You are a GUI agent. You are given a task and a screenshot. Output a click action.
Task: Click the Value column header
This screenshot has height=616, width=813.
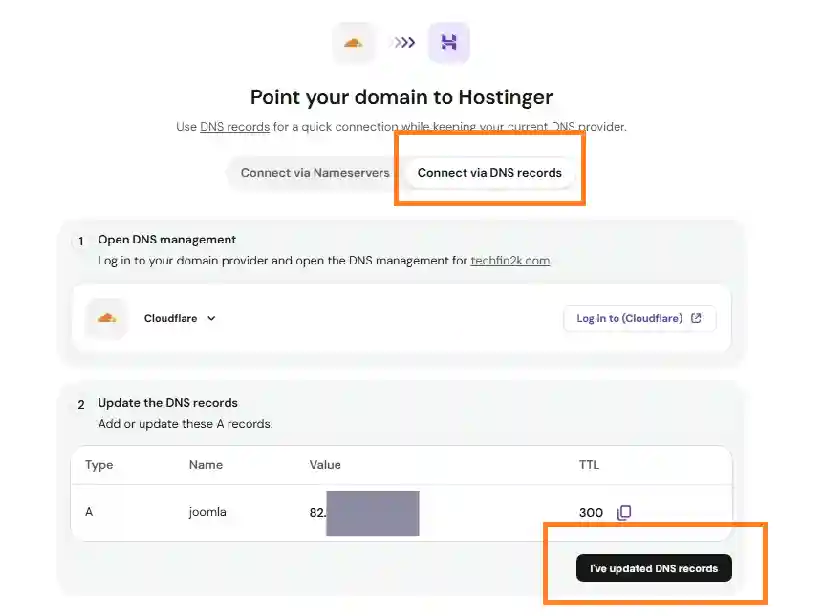click(325, 465)
